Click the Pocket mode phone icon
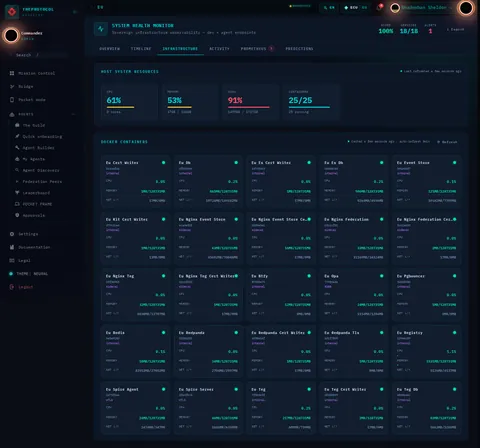Image resolution: width=480 pixels, height=448 pixels. coord(12,100)
